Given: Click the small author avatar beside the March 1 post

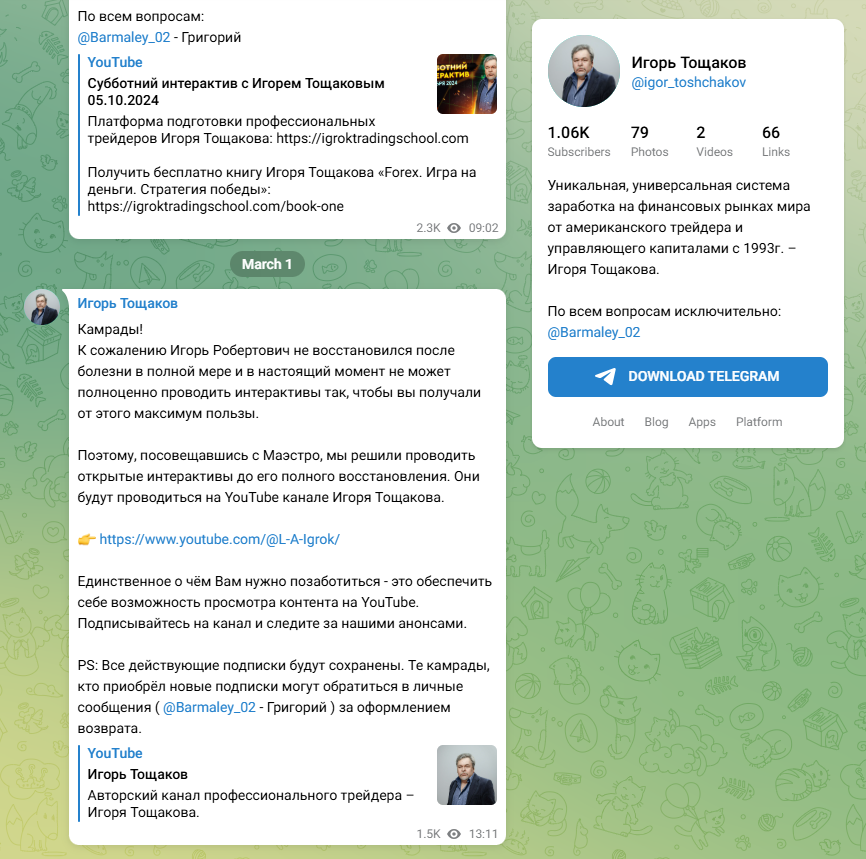Looking at the screenshot, I should 42,307.
